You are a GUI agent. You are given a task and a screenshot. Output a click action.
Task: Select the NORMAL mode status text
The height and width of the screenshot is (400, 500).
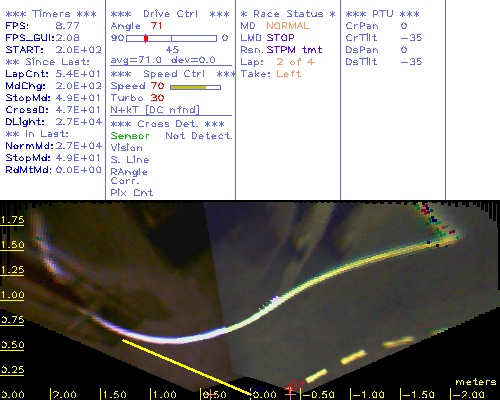coord(288,26)
